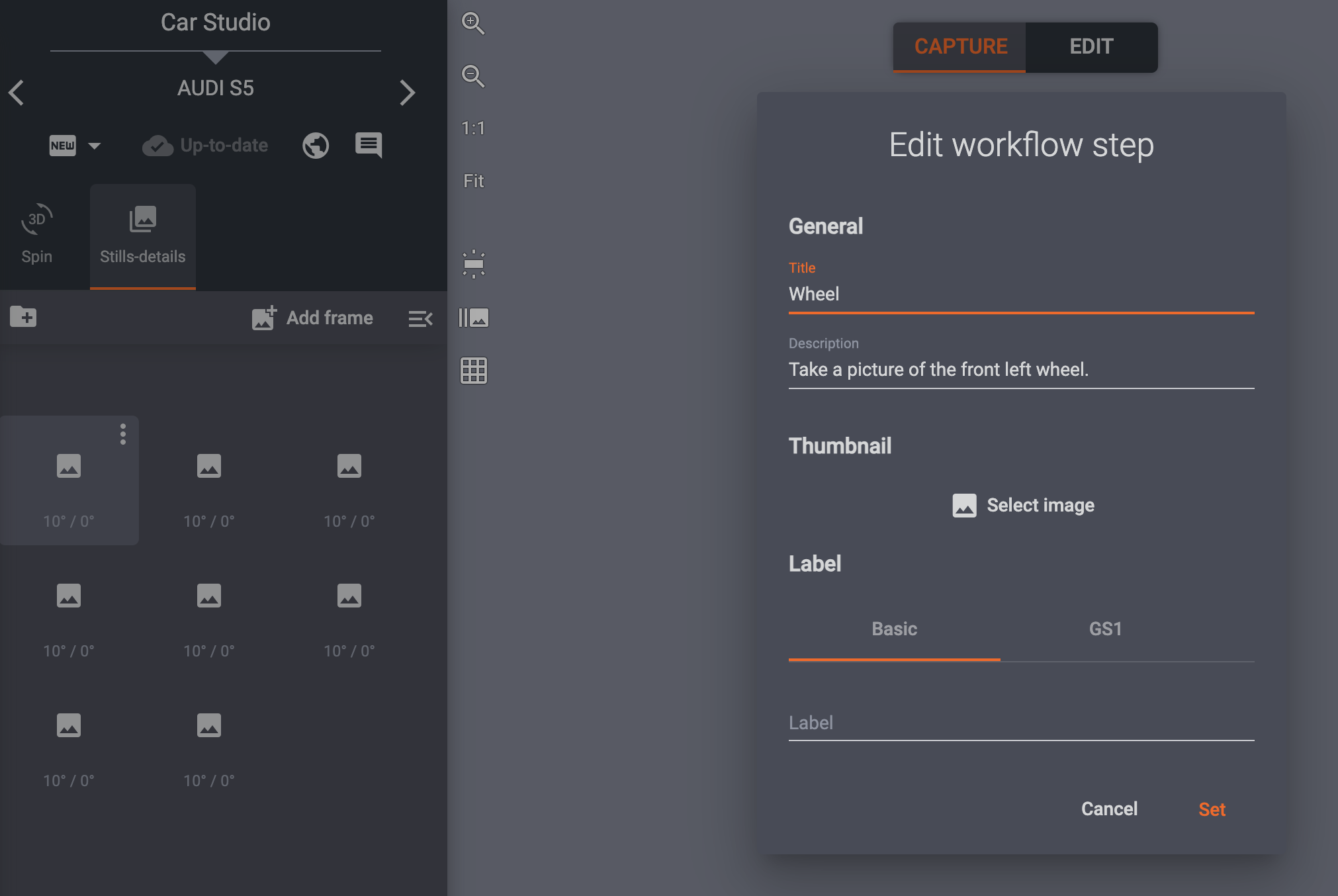Click the zoom out magnifier tool
The height and width of the screenshot is (896, 1338).
pyautogui.click(x=472, y=76)
